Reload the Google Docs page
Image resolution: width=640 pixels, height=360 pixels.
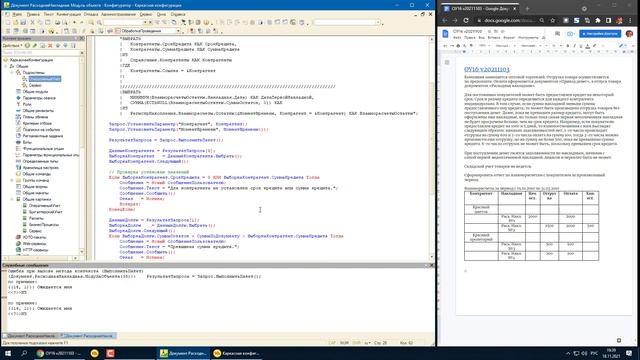pyautogui.click(x=466, y=20)
